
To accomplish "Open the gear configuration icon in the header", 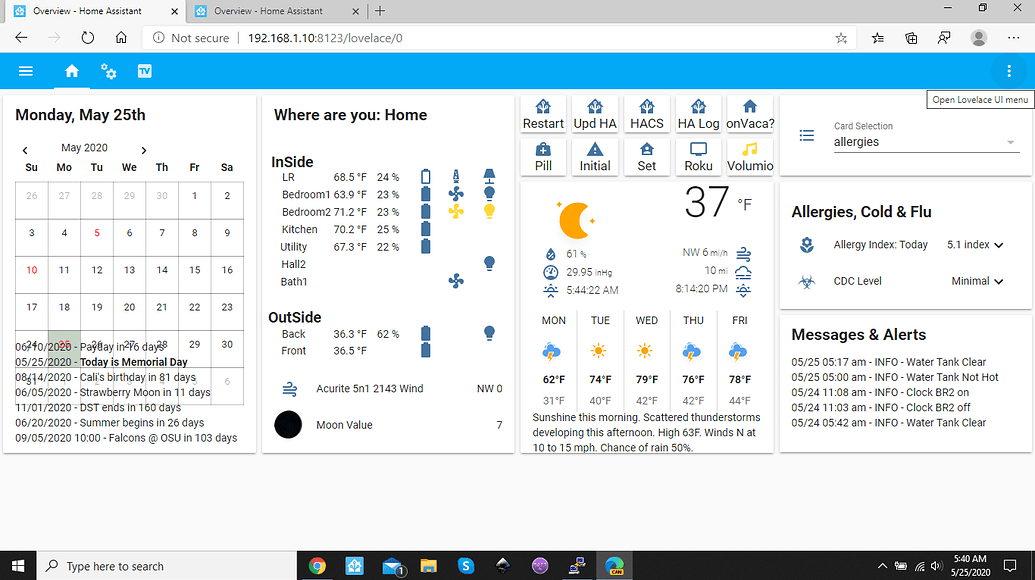I will 108,71.
